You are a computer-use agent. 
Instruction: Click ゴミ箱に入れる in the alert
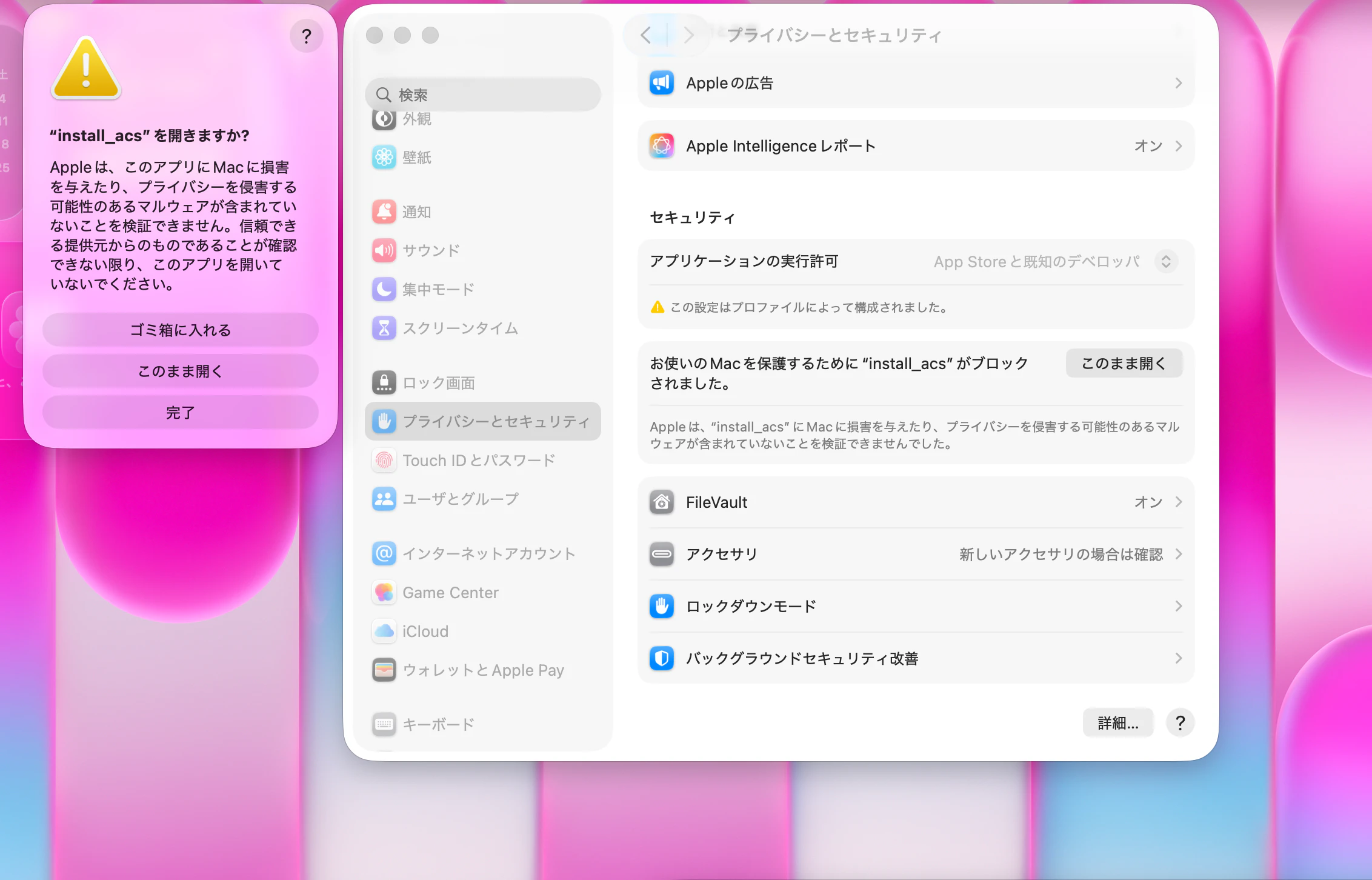pyautogui.click(x=181, y=330)
